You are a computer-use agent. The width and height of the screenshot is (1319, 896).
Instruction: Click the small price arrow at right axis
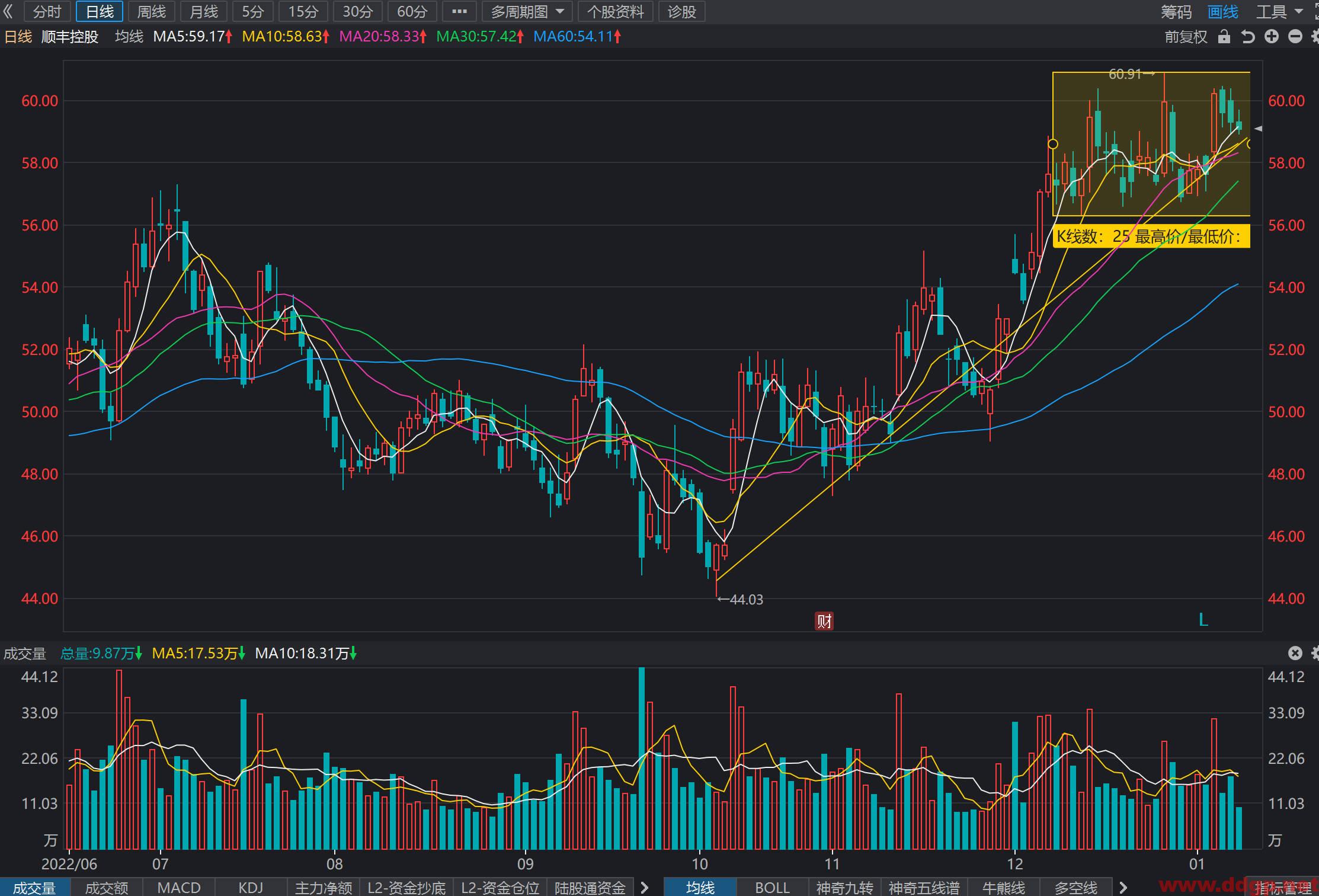(1258, 129)
